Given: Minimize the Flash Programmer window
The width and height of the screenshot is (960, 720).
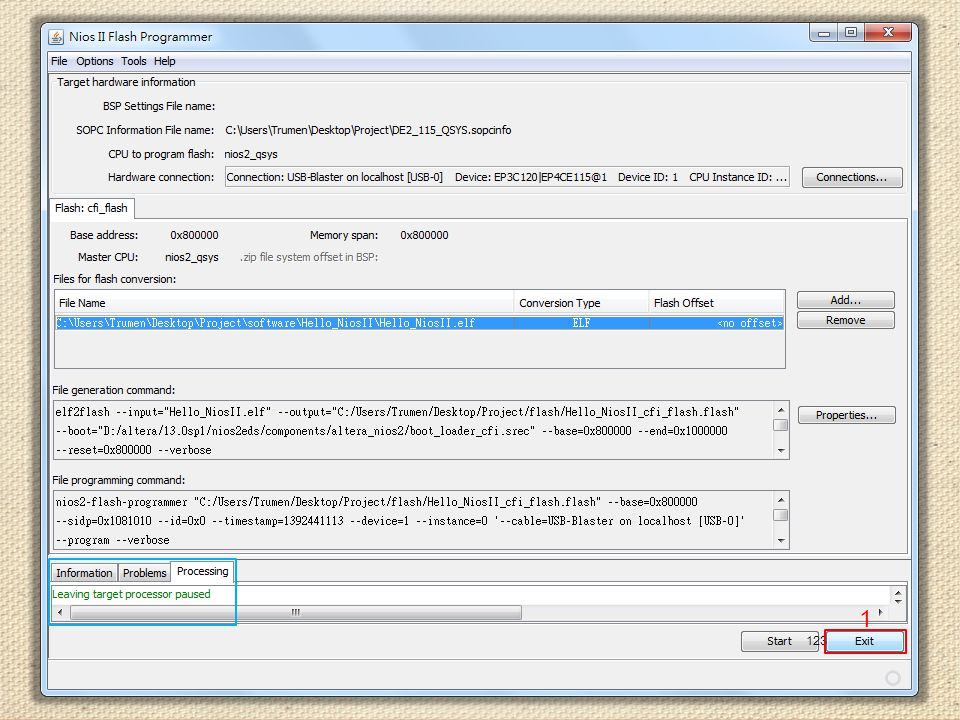Looking at the screenshot, I should [824, 33].
